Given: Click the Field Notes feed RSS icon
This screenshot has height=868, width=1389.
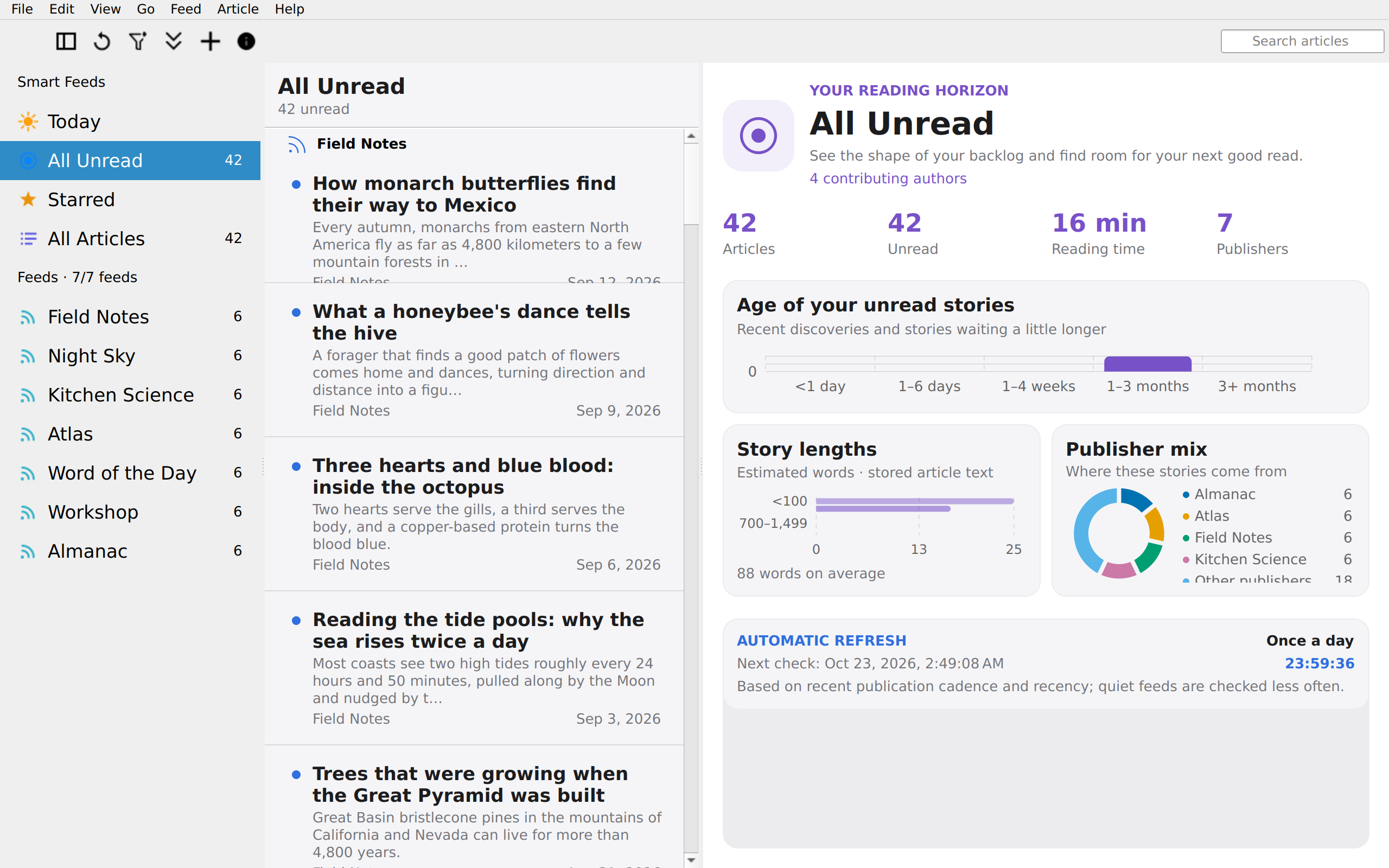Looking at the screenshot, I should click(x=28, y=317).
